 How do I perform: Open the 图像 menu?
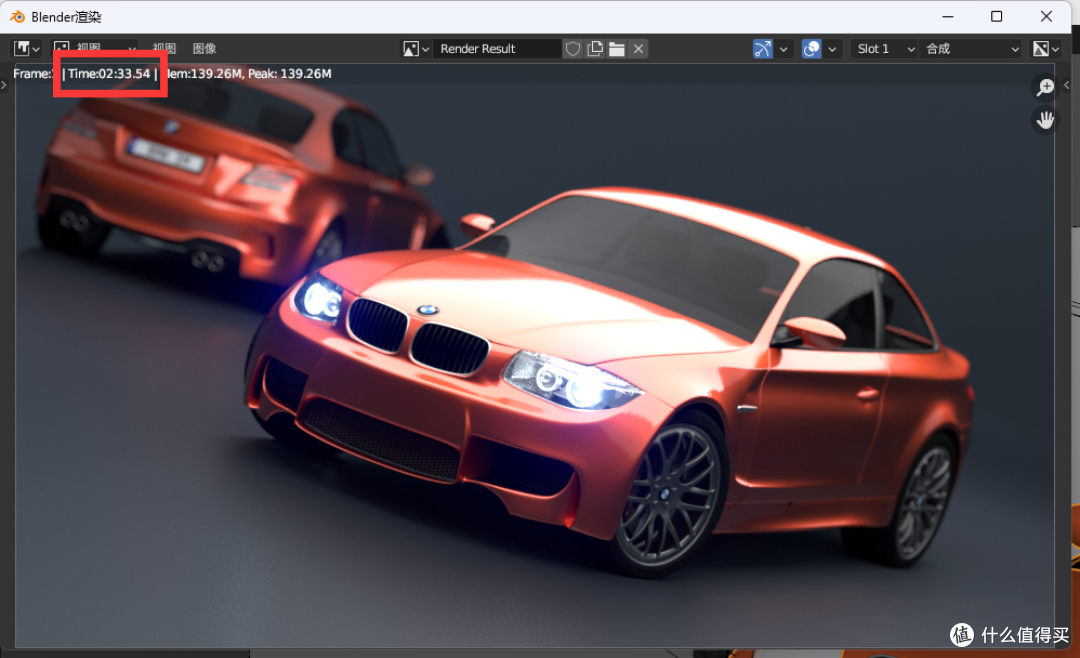point(204,49)
